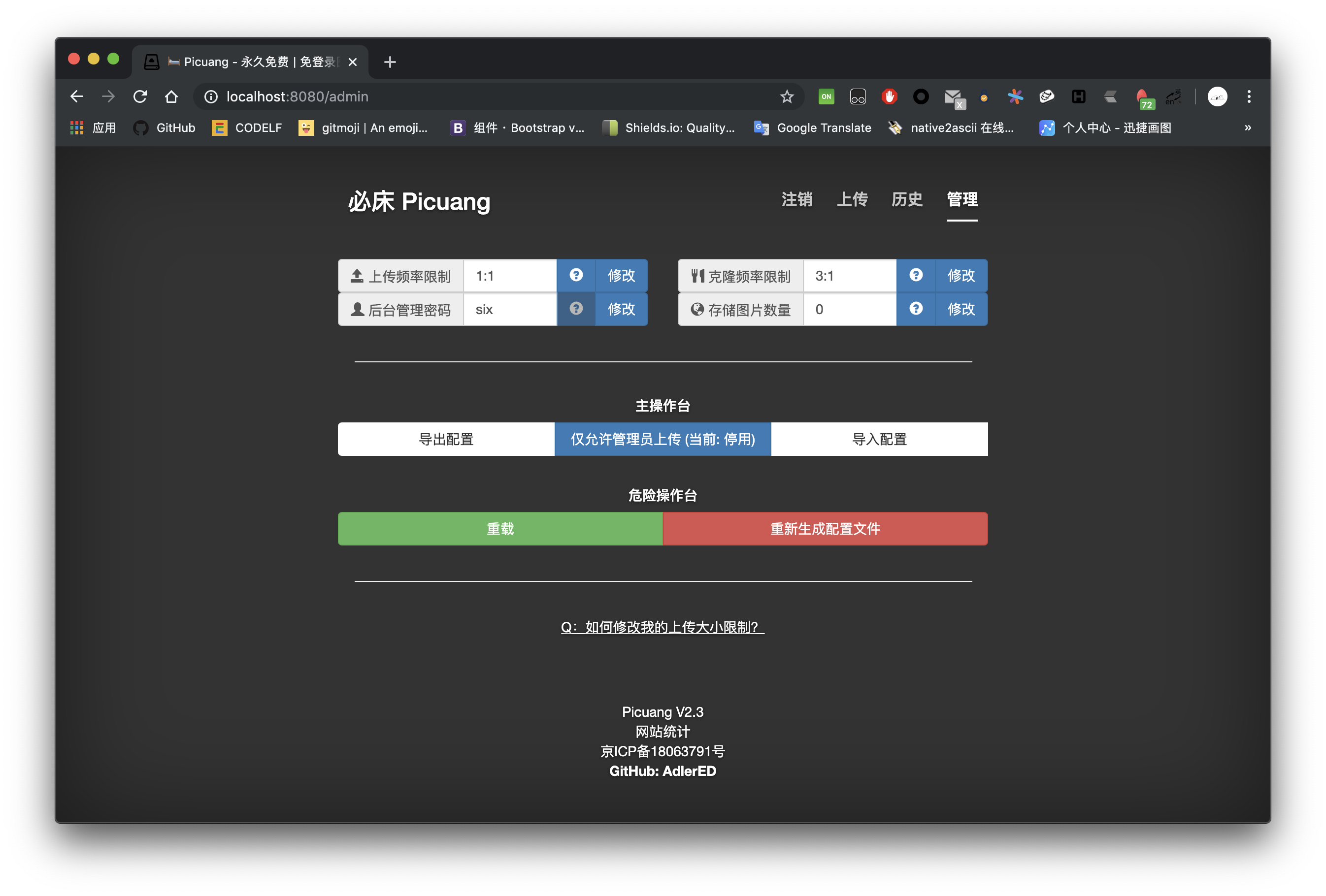Click the red 重新生成配置文件 button
Viewport: 1326px width, 896px height.
(825, 529)
